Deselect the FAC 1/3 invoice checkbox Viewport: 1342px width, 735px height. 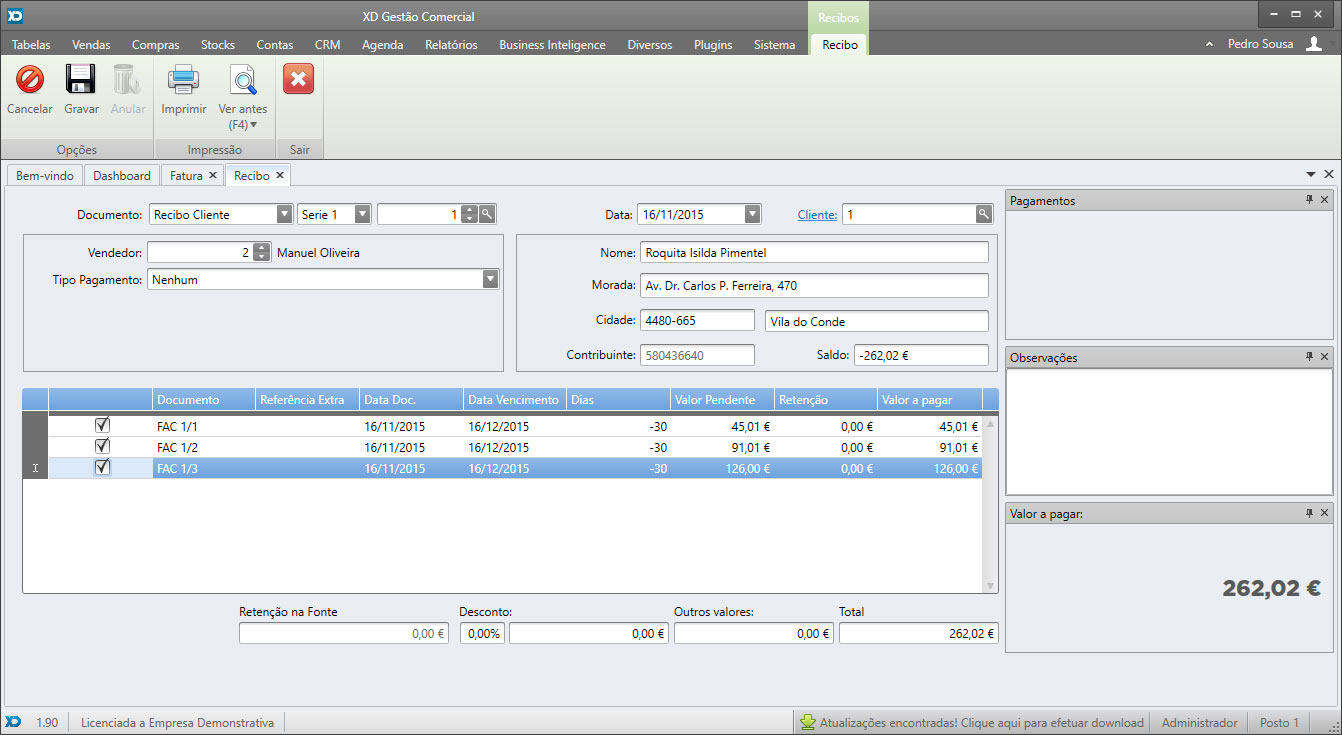click(x=102, y=467)
